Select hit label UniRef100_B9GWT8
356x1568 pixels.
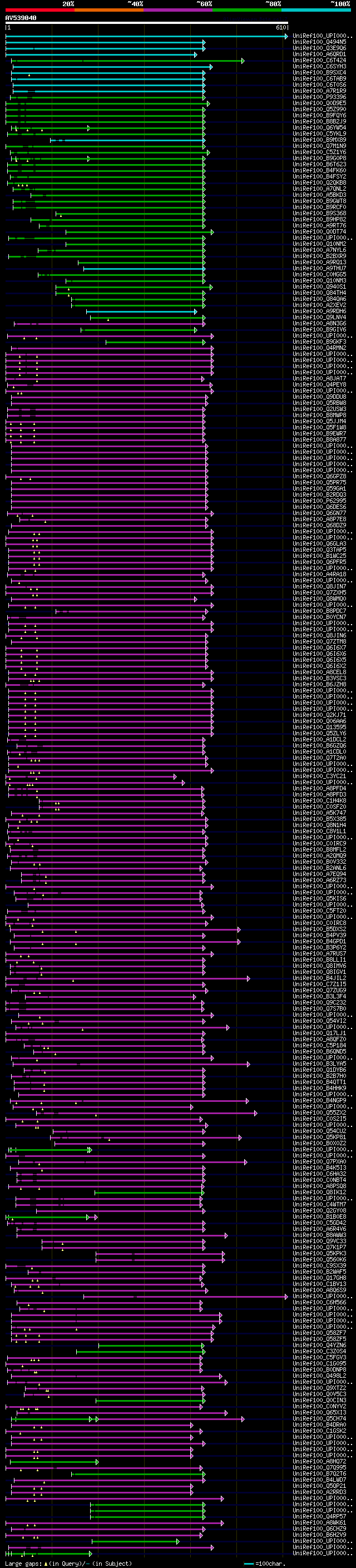[319, 201]
